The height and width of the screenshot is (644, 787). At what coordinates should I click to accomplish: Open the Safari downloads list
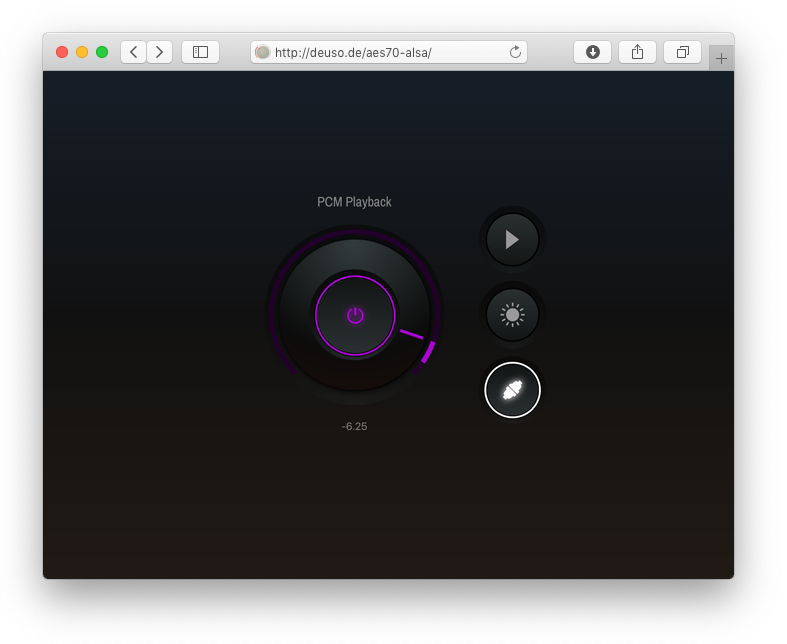click(592, 52)
